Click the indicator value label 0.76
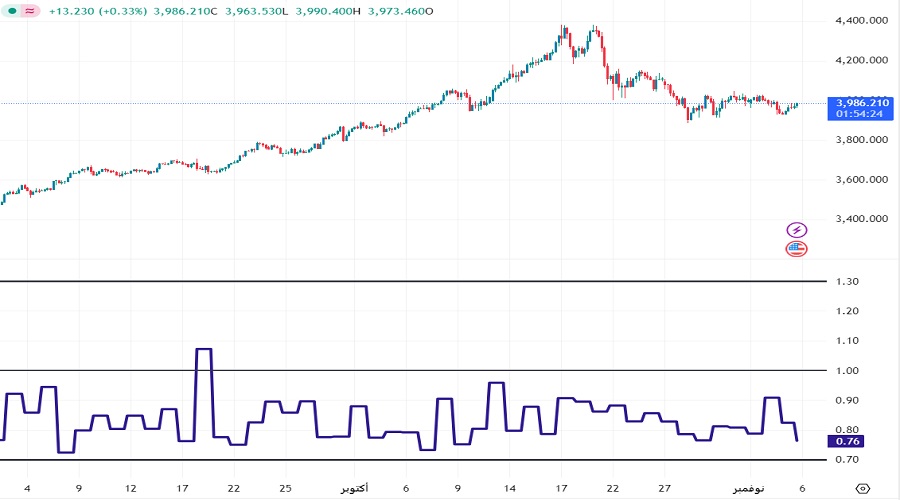900x500 pixels. click(847, 441)
